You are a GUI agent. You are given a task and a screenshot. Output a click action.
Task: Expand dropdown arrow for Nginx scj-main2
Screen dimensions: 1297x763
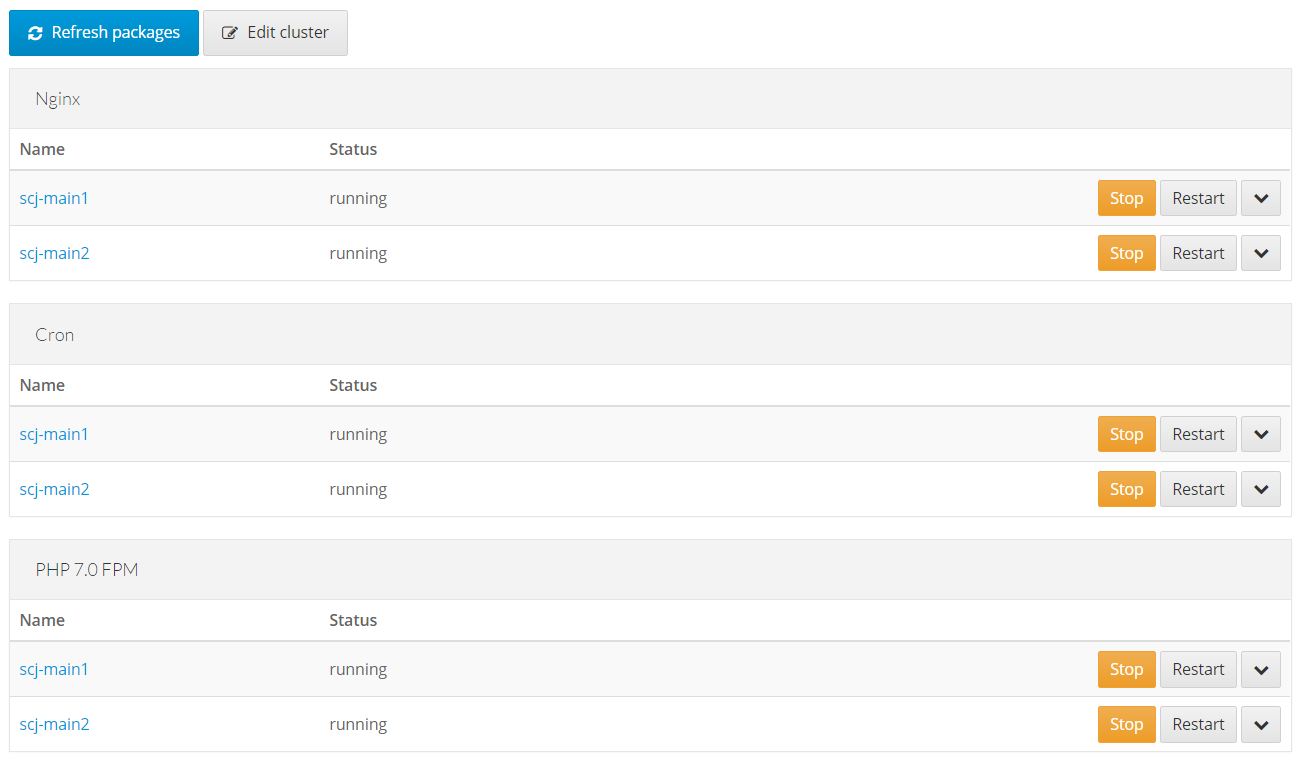(x=1261, y=253)
